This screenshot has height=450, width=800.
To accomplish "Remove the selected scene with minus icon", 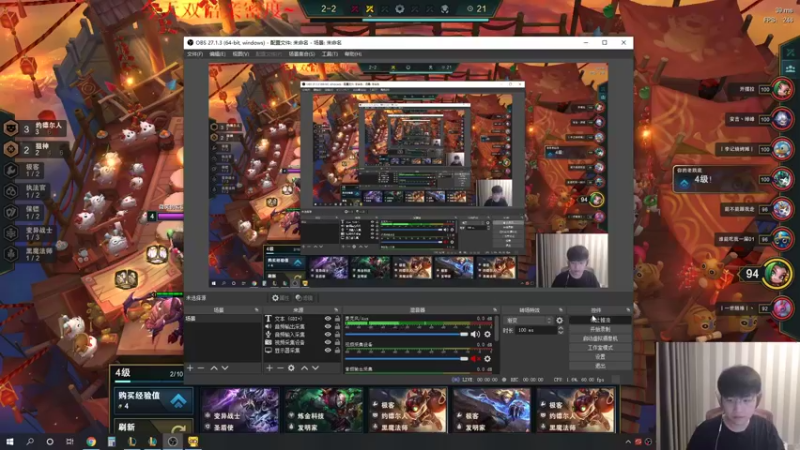I will click(x=201, y=368).
